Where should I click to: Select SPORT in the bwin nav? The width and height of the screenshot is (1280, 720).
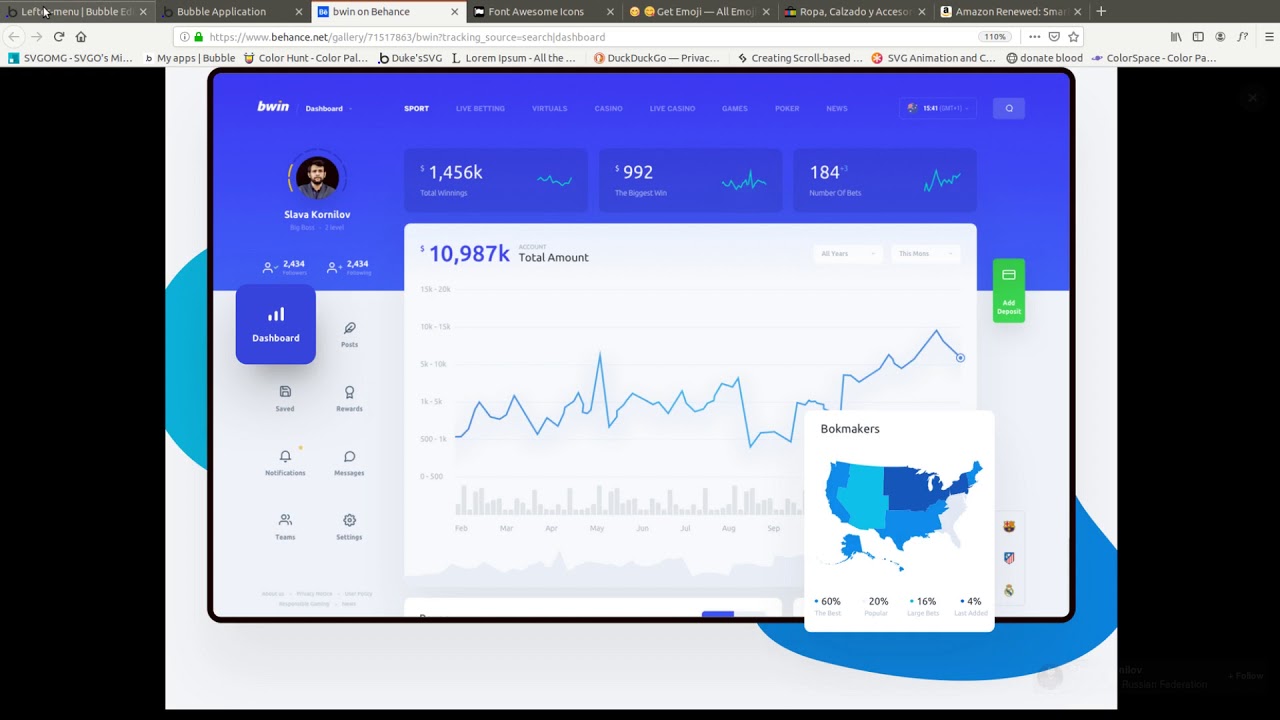(416, 108)
